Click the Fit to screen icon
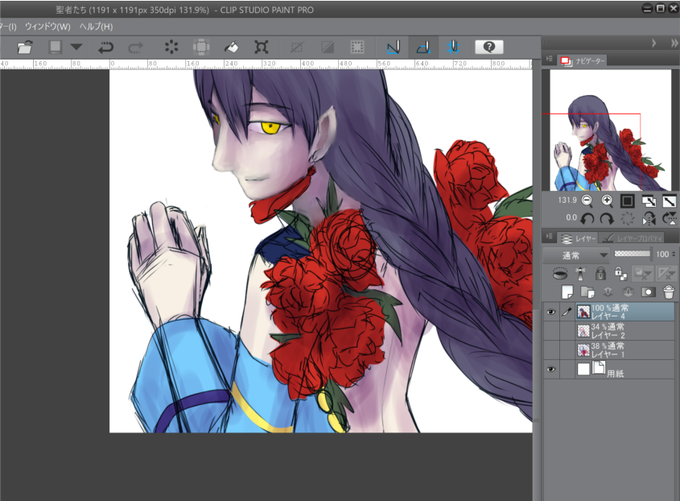 (669, 201)
